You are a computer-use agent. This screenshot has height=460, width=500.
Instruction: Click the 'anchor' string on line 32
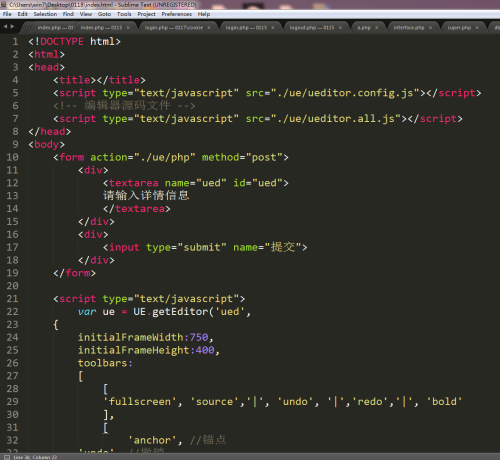click(152, 440)
